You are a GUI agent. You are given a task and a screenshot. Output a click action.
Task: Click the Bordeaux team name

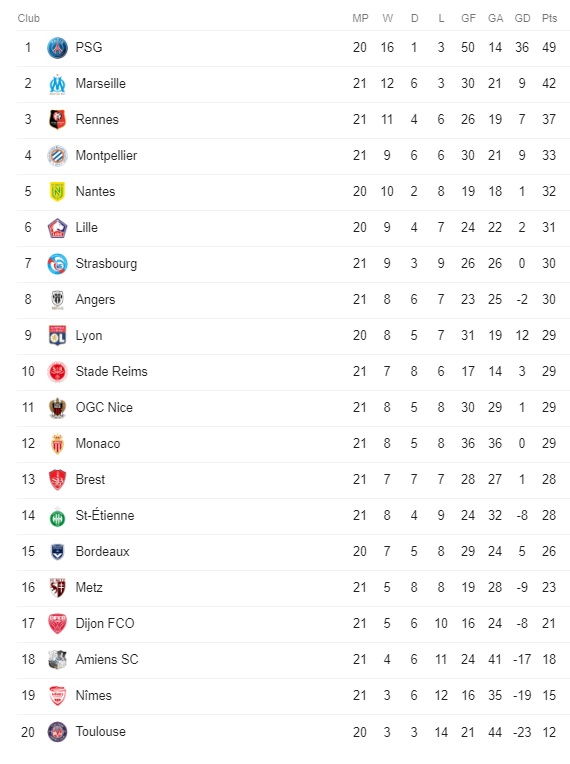coord(102,552)
